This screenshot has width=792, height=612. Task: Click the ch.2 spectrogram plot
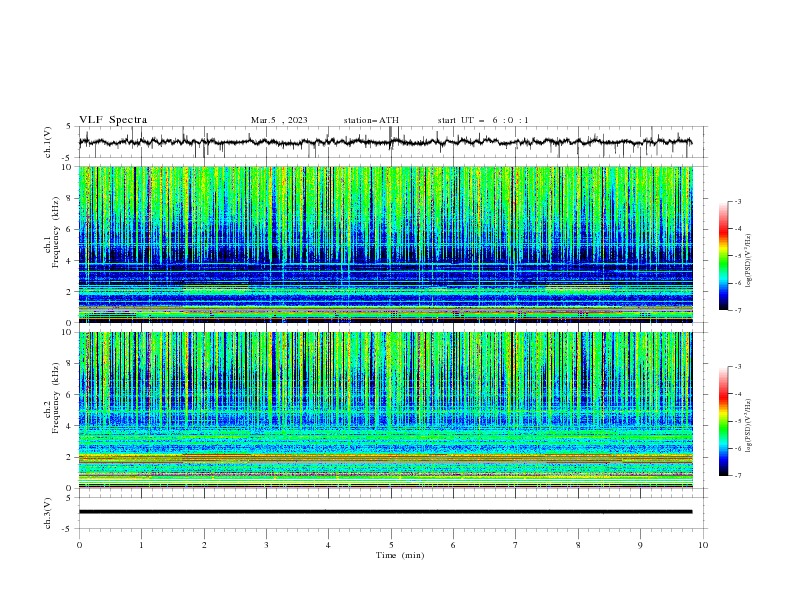tap(386, 410)
